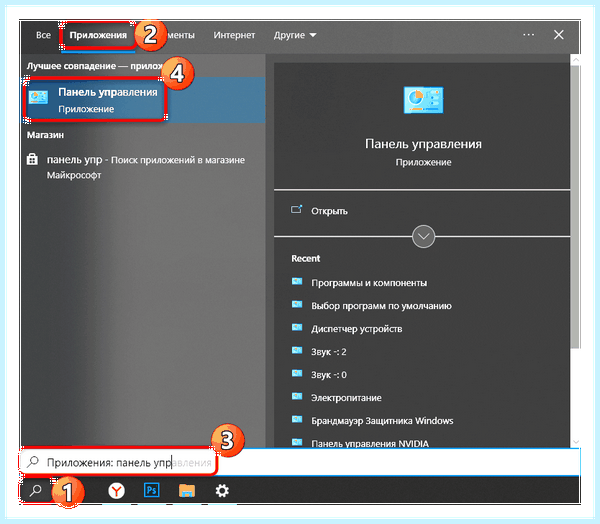The height and width of the screenshot is (524, 600).
Task: Click the magnifier icon inside the search box
Action: [x=33, y=462]
